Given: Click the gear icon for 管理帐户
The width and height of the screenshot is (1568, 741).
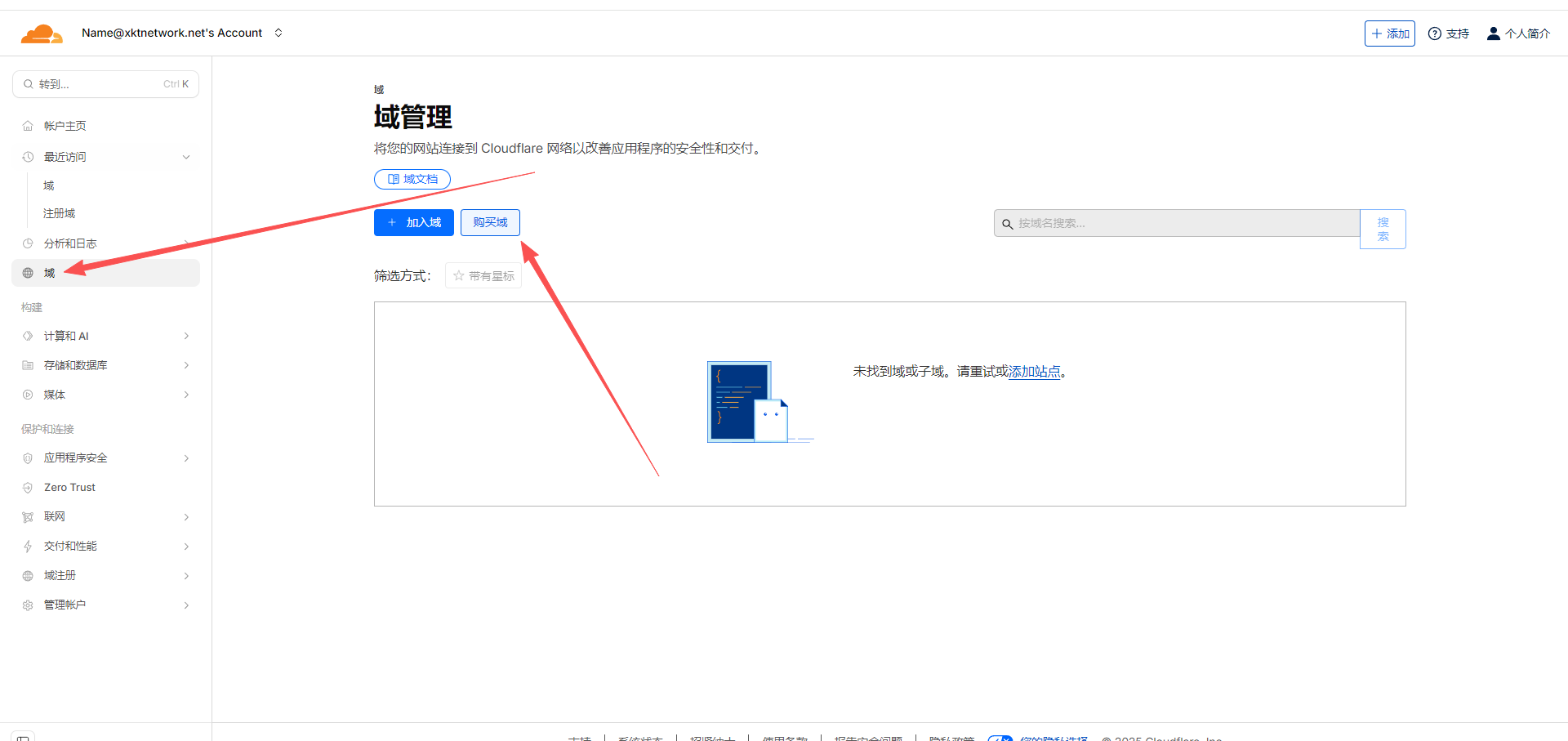Looking at the screenshot, I should coord(28,605).
